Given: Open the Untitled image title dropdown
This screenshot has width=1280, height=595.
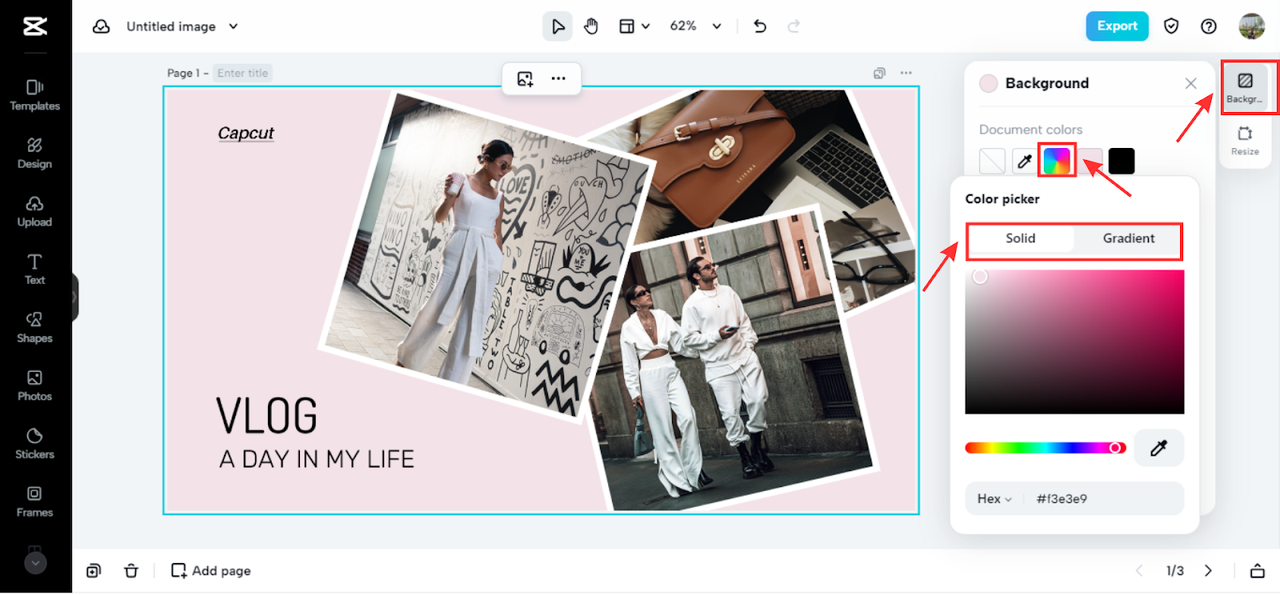Looking at the screenshot, I should [x=183, y=27].
